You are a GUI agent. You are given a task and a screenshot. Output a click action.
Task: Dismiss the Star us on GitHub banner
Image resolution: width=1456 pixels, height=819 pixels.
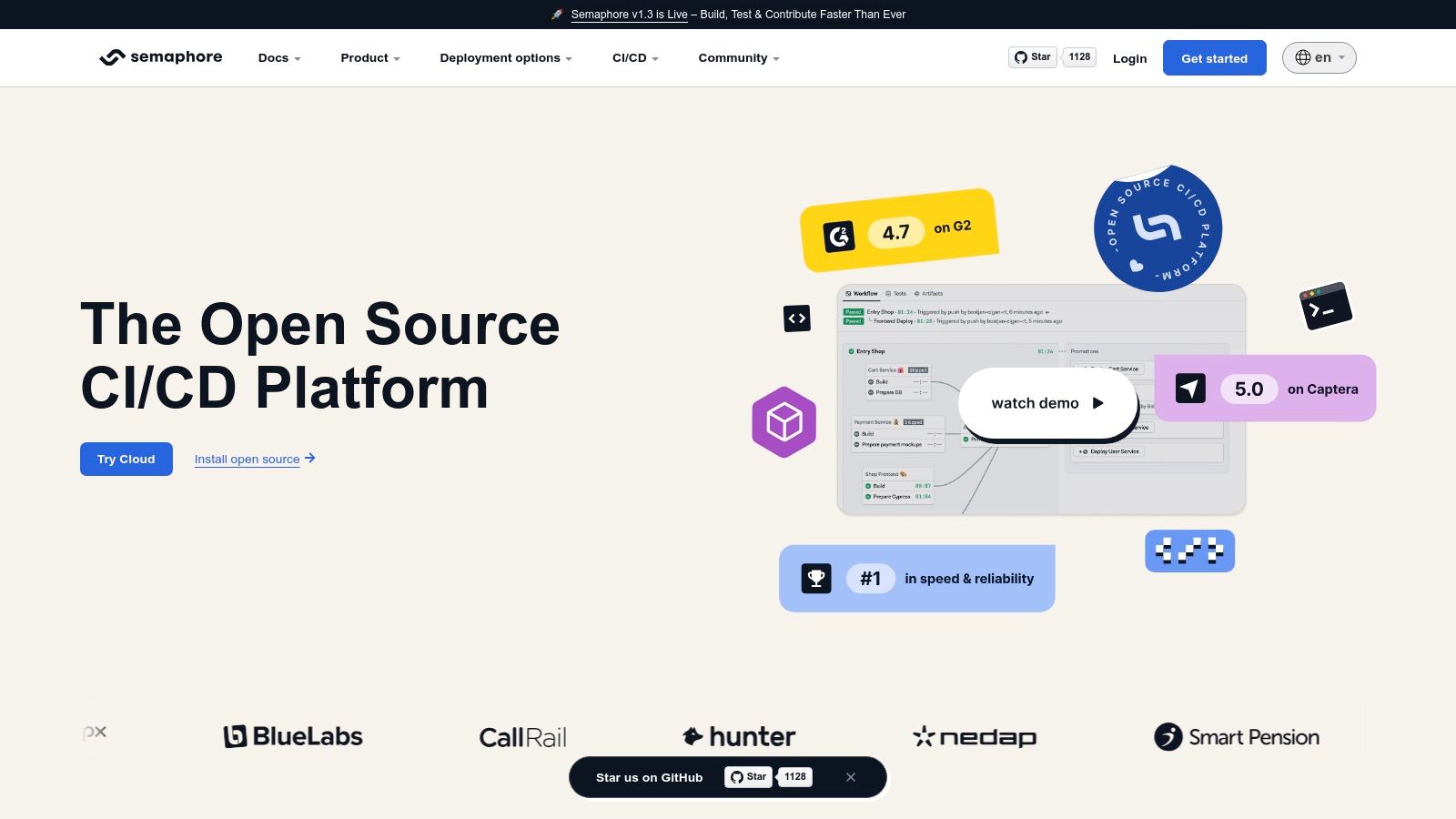click(851, 777)
